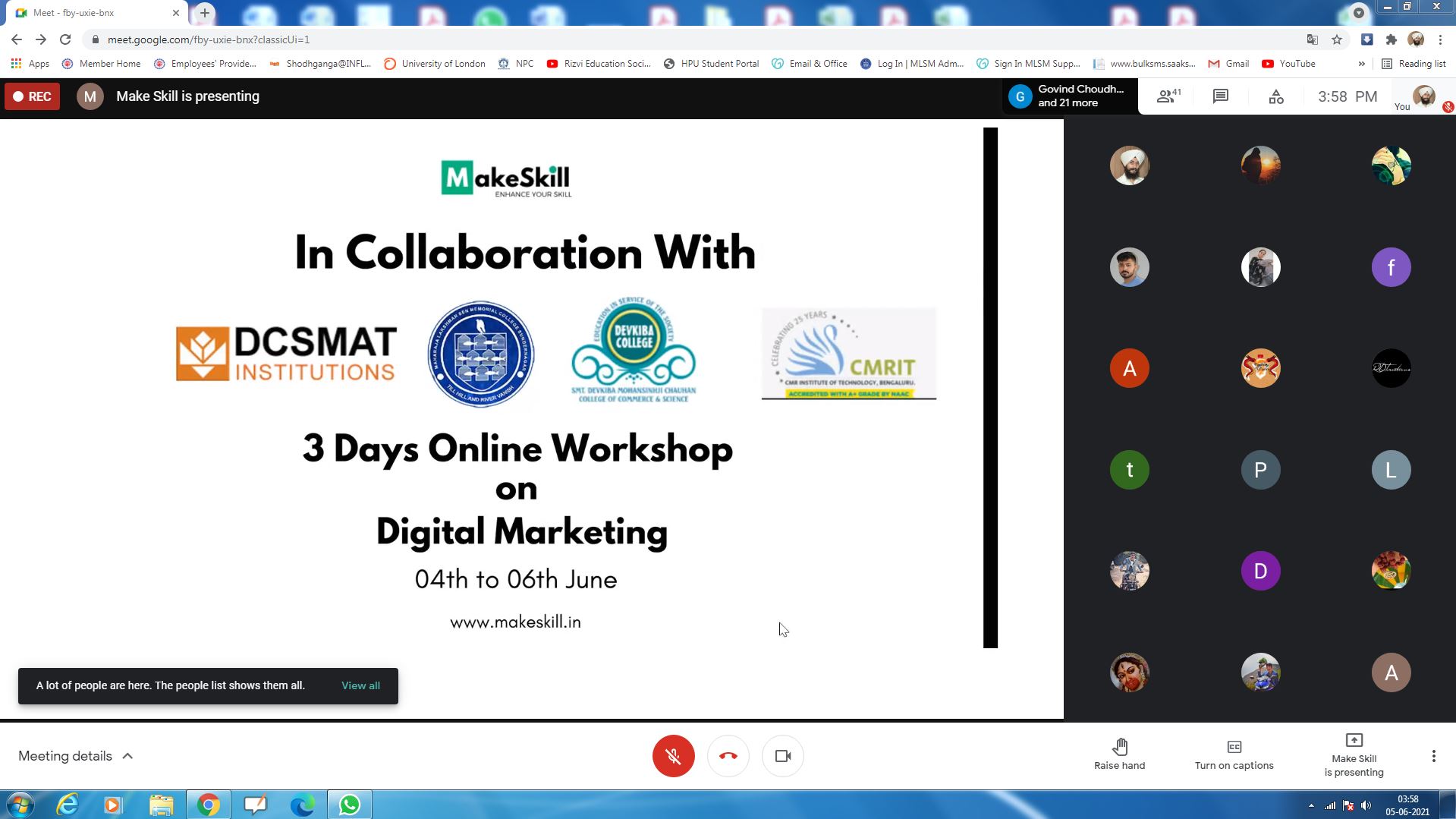Go forward in browser history

tap(41, 39)
